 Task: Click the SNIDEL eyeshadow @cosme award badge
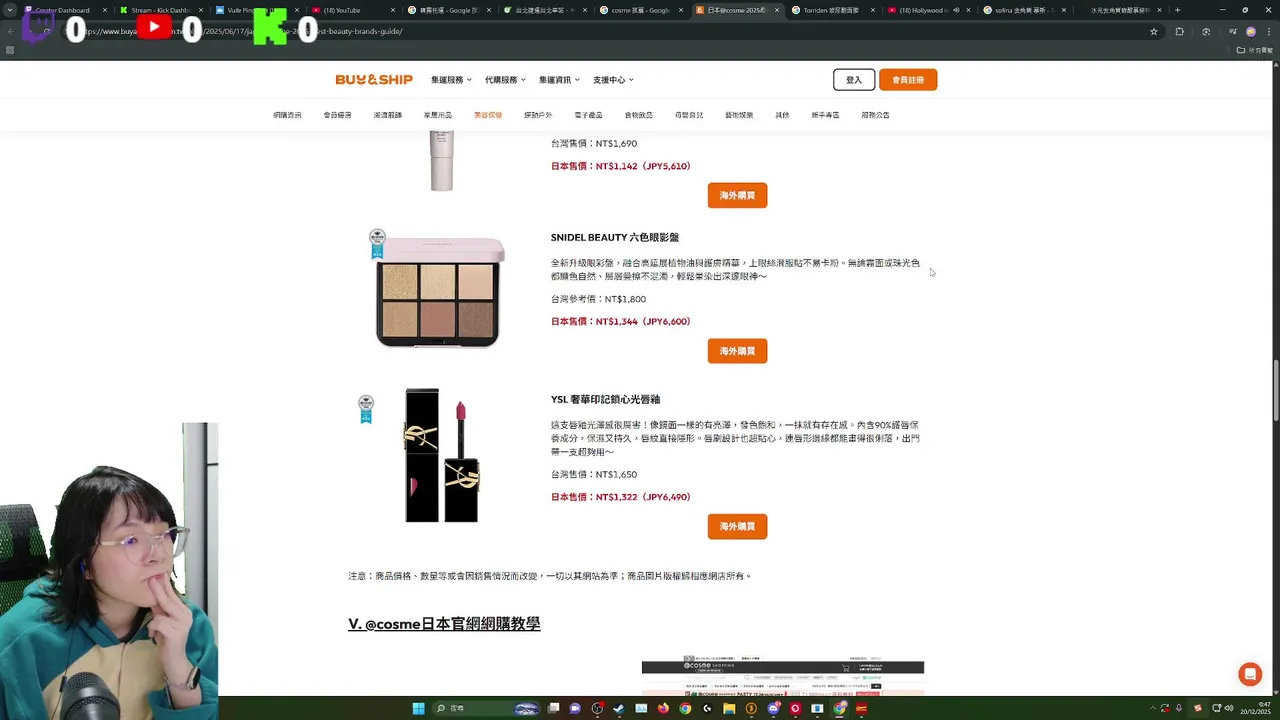coord(377,244)
